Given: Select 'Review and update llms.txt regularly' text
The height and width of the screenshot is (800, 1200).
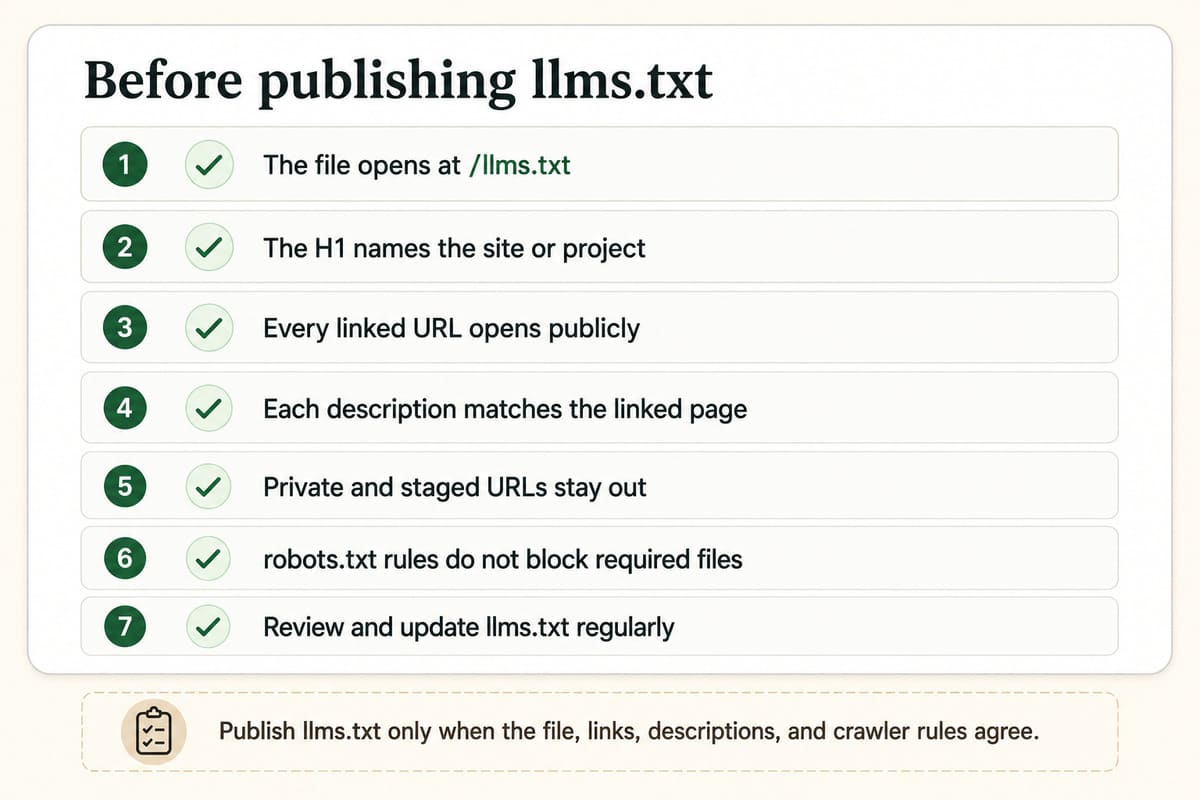Looking at the screenshot, I should pos(469,627).
